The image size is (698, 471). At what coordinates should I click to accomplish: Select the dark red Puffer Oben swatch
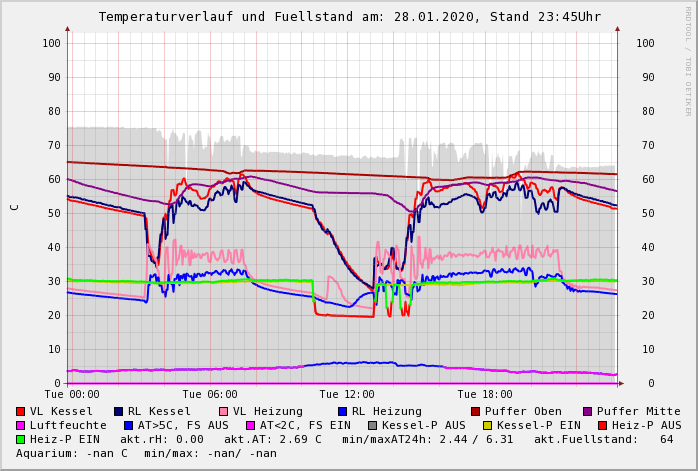click(476, 411)
